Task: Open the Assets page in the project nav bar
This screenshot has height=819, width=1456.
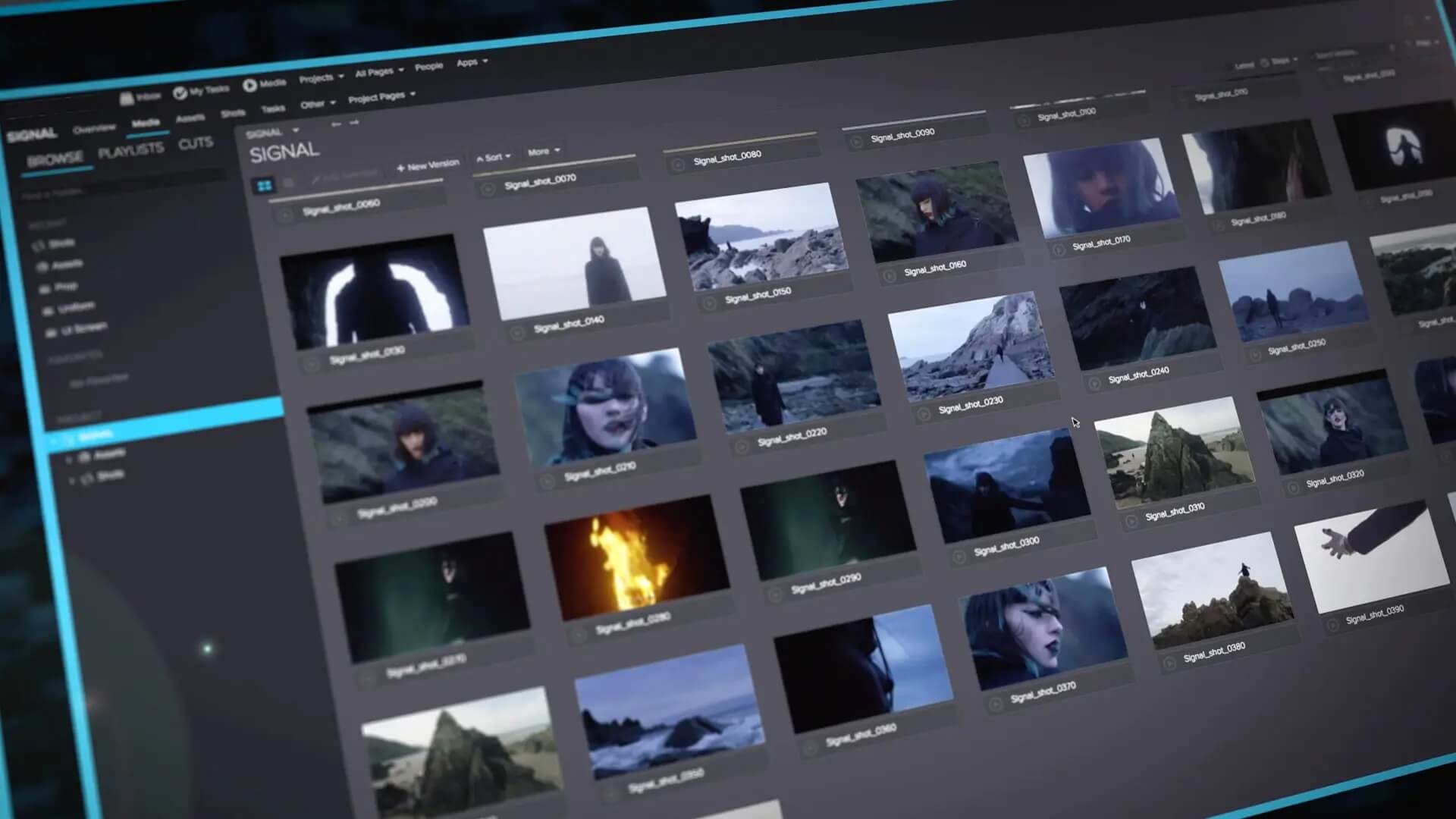Action: coord(190,118)
